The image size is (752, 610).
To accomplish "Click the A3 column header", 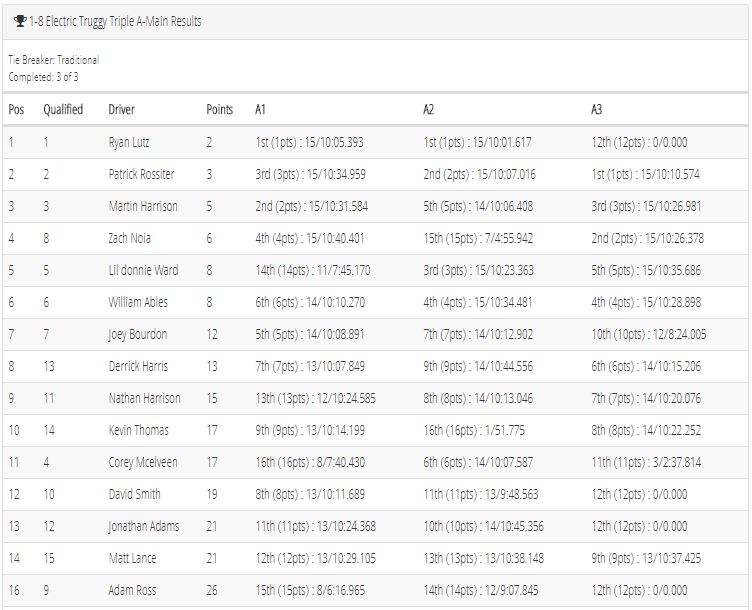I will (596, 109).
